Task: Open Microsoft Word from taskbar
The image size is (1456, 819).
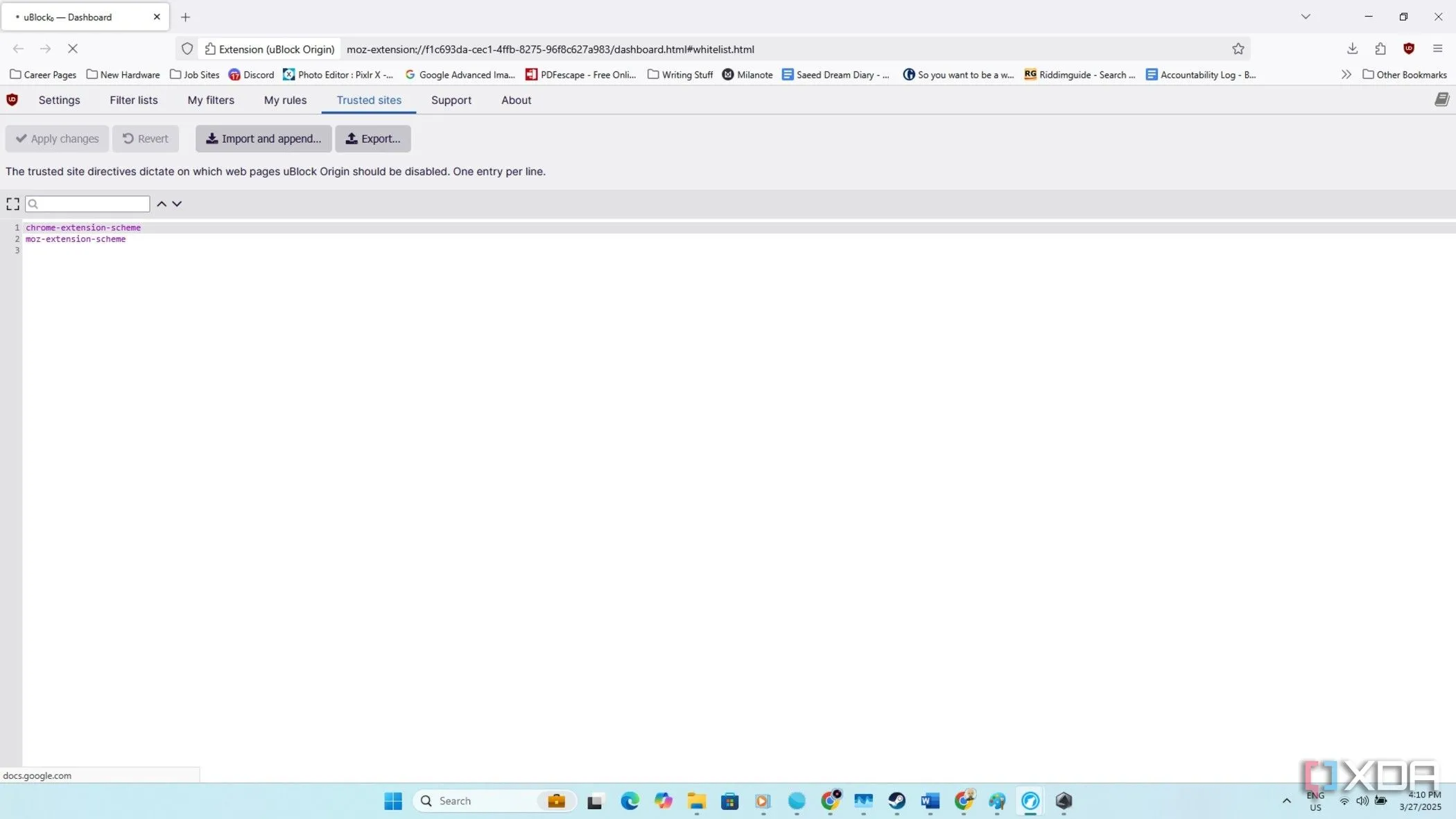Action: point(930,801)
